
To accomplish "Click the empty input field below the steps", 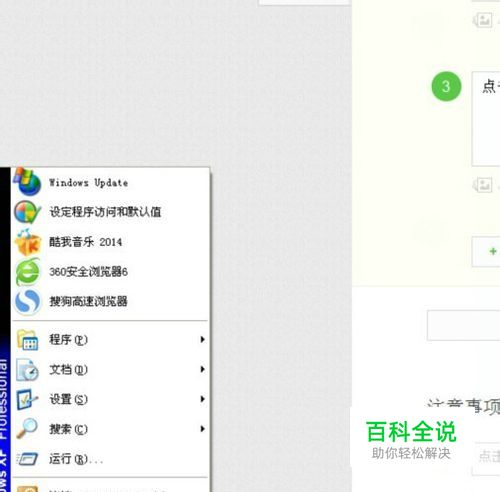I will click(464, 325).
